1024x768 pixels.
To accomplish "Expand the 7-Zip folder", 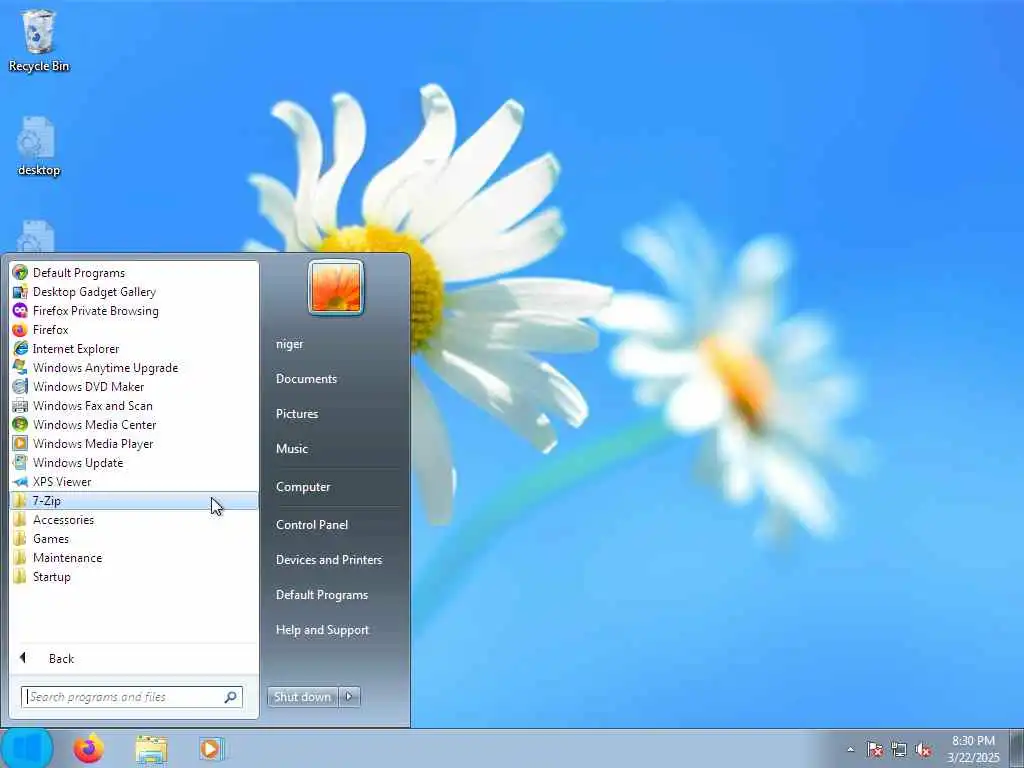I will 134,501.
